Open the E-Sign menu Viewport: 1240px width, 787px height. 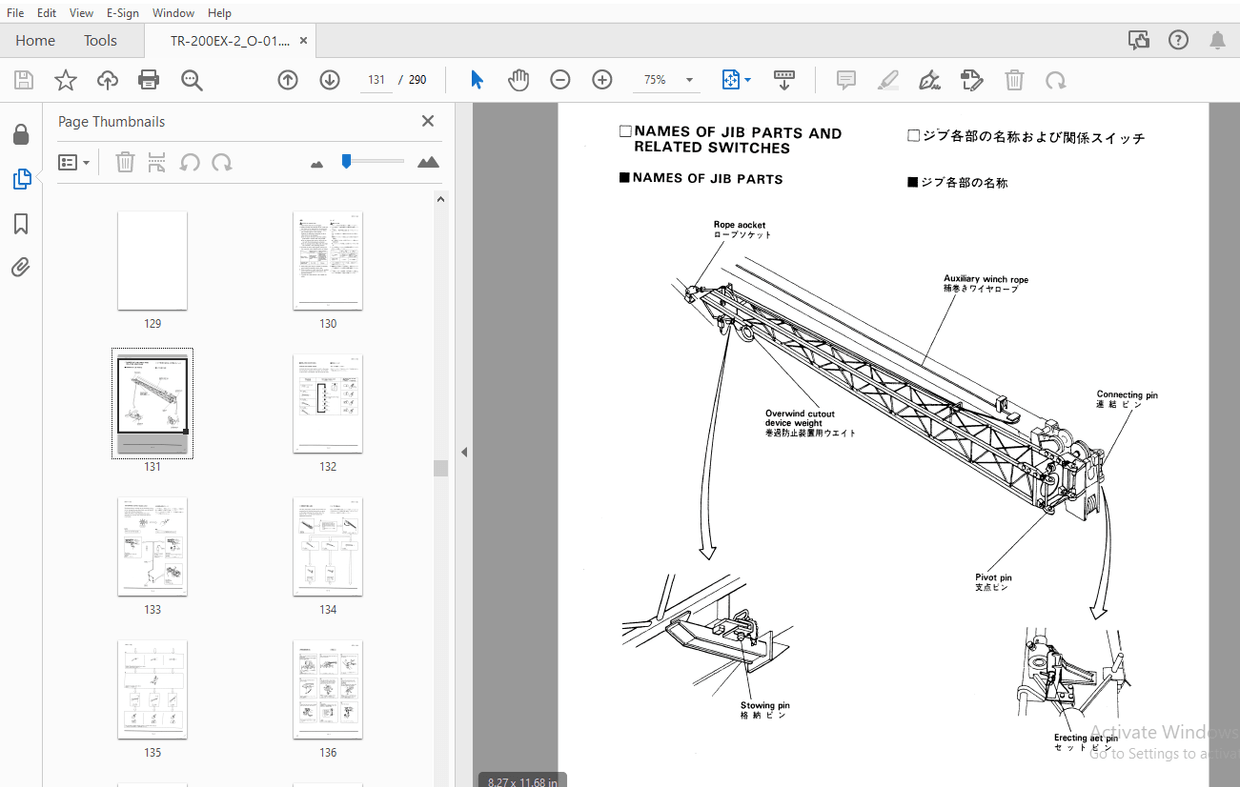click(x=122, y=12)
